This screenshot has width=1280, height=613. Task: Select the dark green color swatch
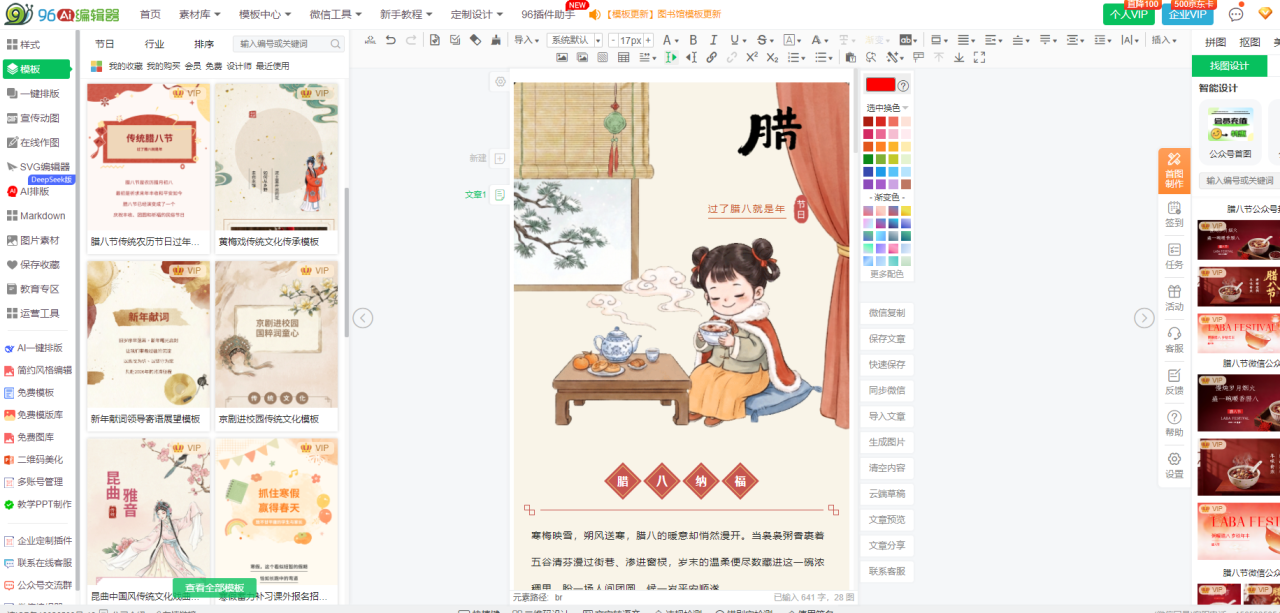click(868, 159)
